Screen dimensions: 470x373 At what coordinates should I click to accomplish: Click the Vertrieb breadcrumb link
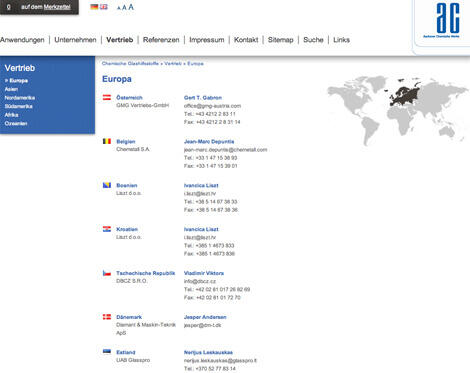pos(173,63)
